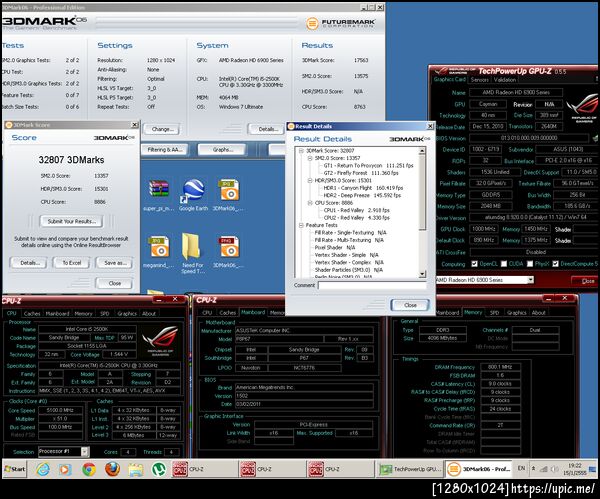This screenshot has height=499, width=600.
Task: Launch Google Chrome from the taskbar
Action: click(89, 469)
